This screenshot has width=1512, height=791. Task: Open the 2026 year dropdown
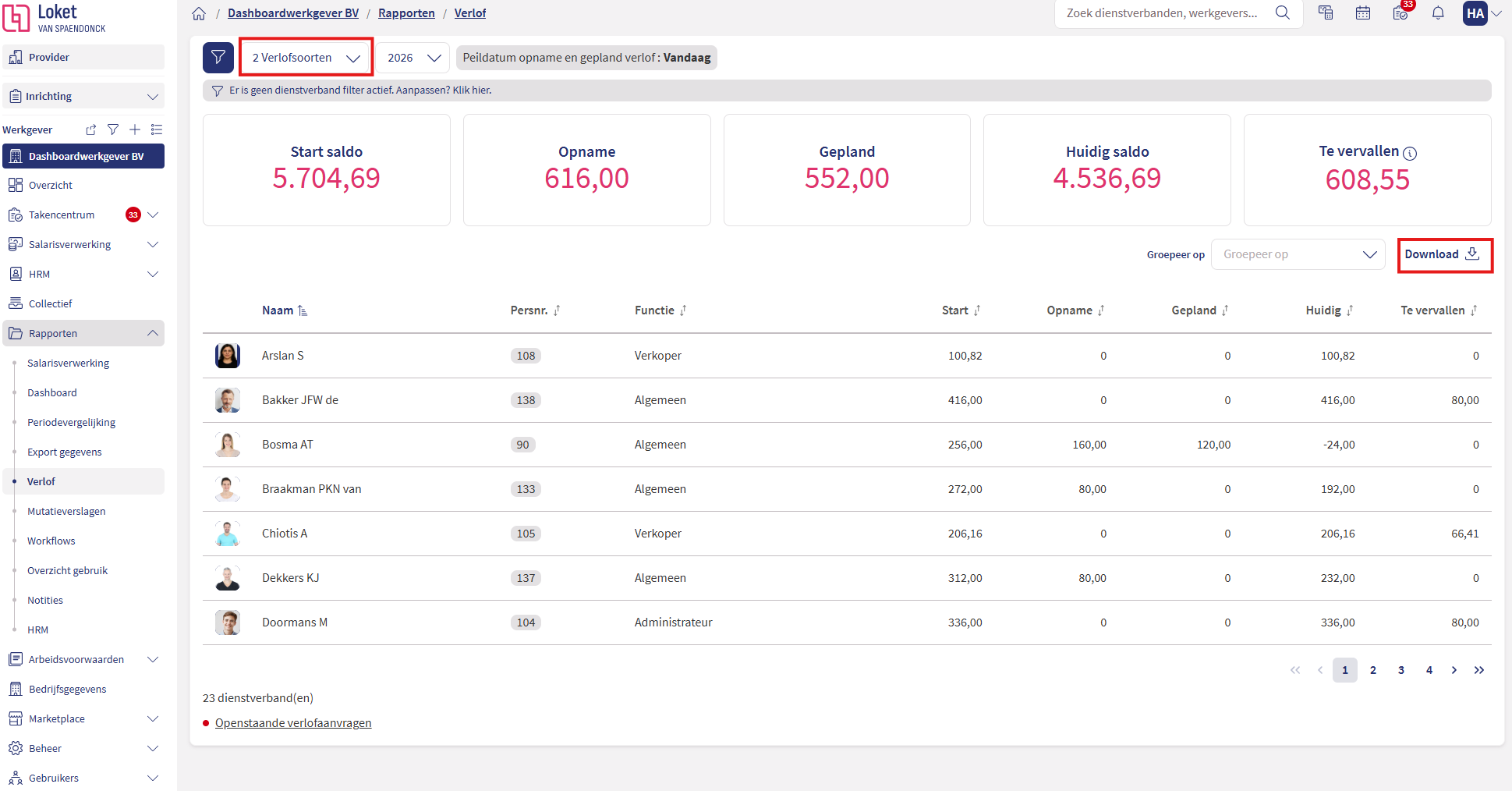tap(413, 58)
